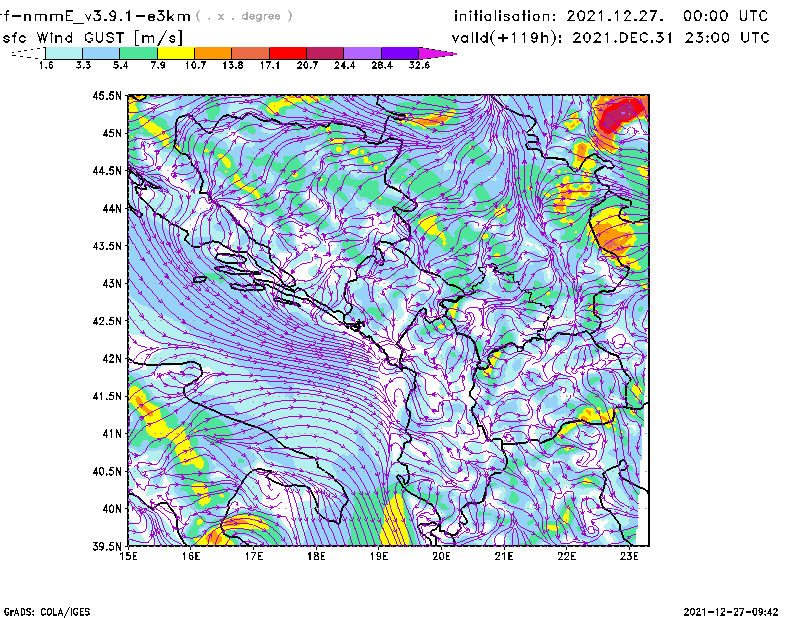Click the dashed white legend start arrow
This screenshot has width=800, height=618.
[x=28, y=53]
